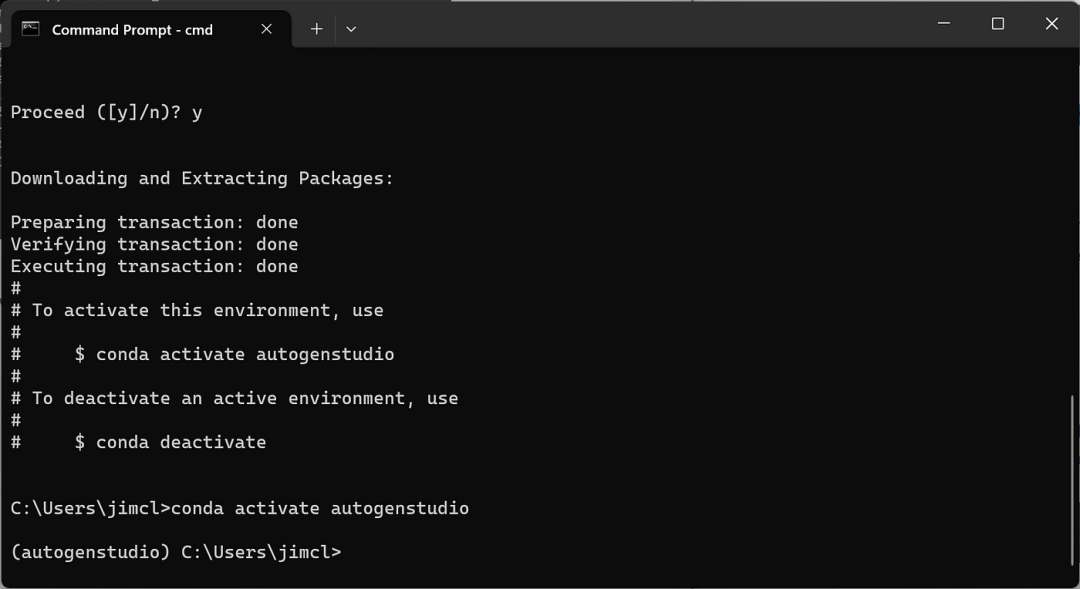
Task: Expand the new tab profile dropdown chevron
Action: [351, 29]
